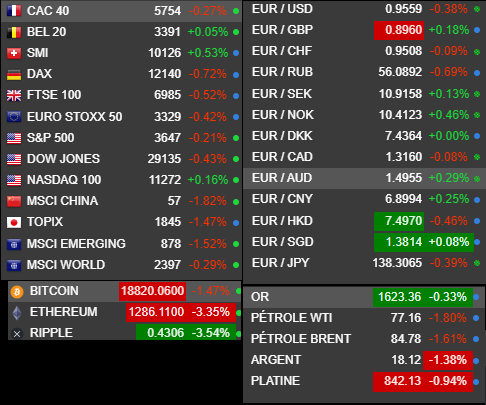Click the French flag icon next to CAC 40
This screenshot has width=486, height=405.
coord(14,11)
